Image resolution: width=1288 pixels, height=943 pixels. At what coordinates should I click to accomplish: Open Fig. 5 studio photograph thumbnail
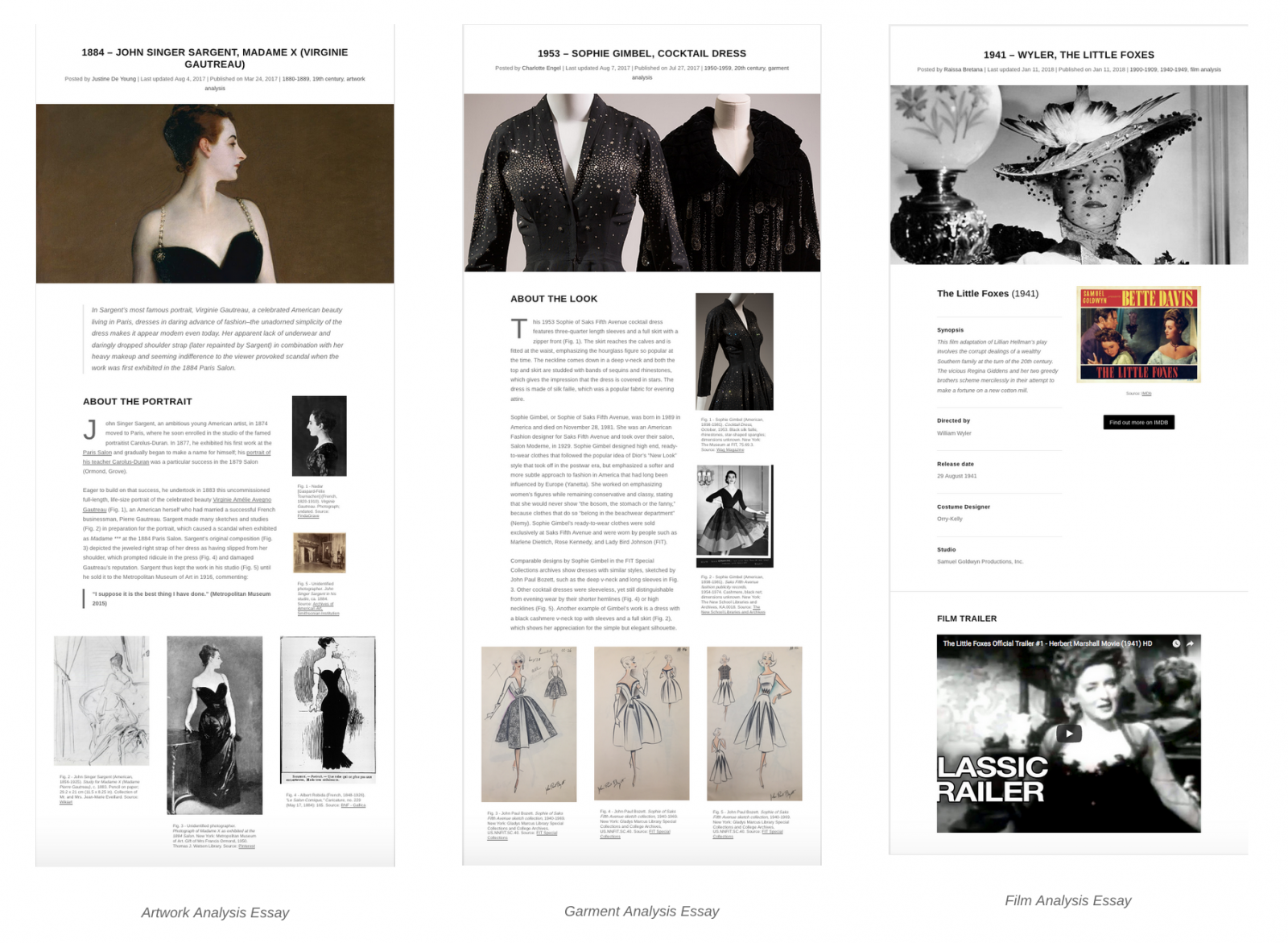[320, 552]
